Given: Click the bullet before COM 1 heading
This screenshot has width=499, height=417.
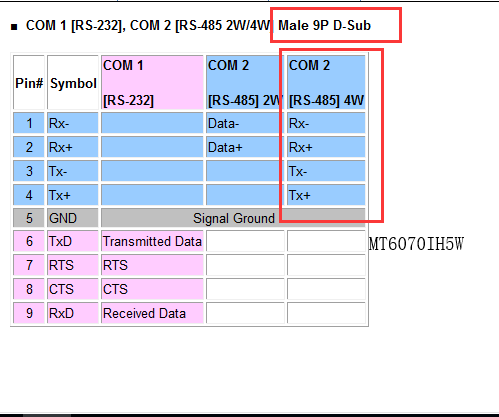Looking at the screenshot, I should click(x=14, y=27).
